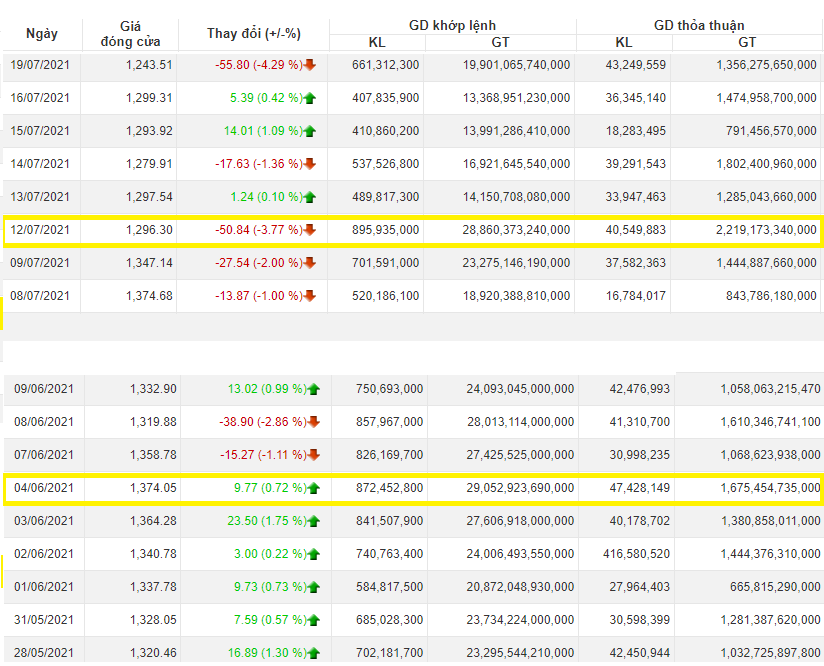The height and width of the screenshot is (666, 824).
Task: Click matched value 20,872,048,930,000
Action: pos(520,587)
